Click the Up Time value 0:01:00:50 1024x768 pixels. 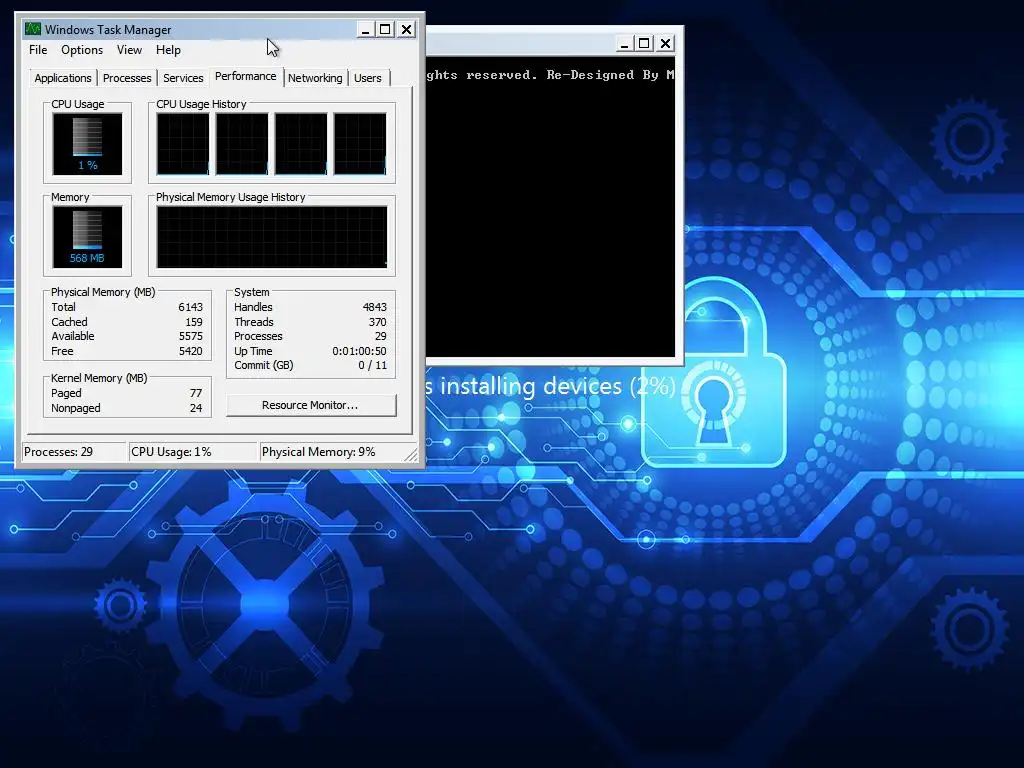click(x=359, y=351)
